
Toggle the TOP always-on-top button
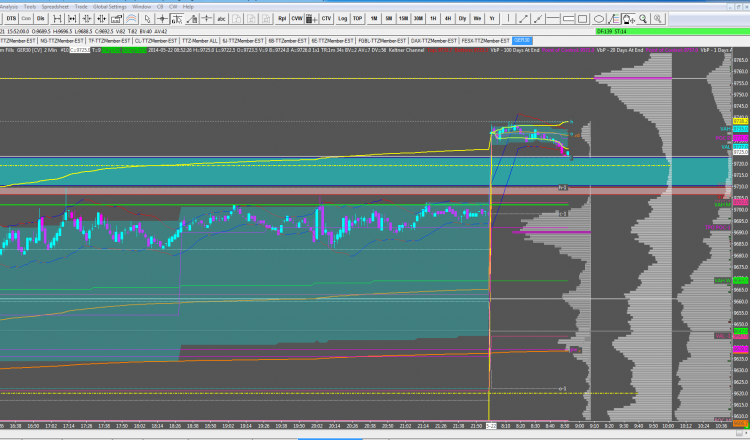click(x=357, y=19)
